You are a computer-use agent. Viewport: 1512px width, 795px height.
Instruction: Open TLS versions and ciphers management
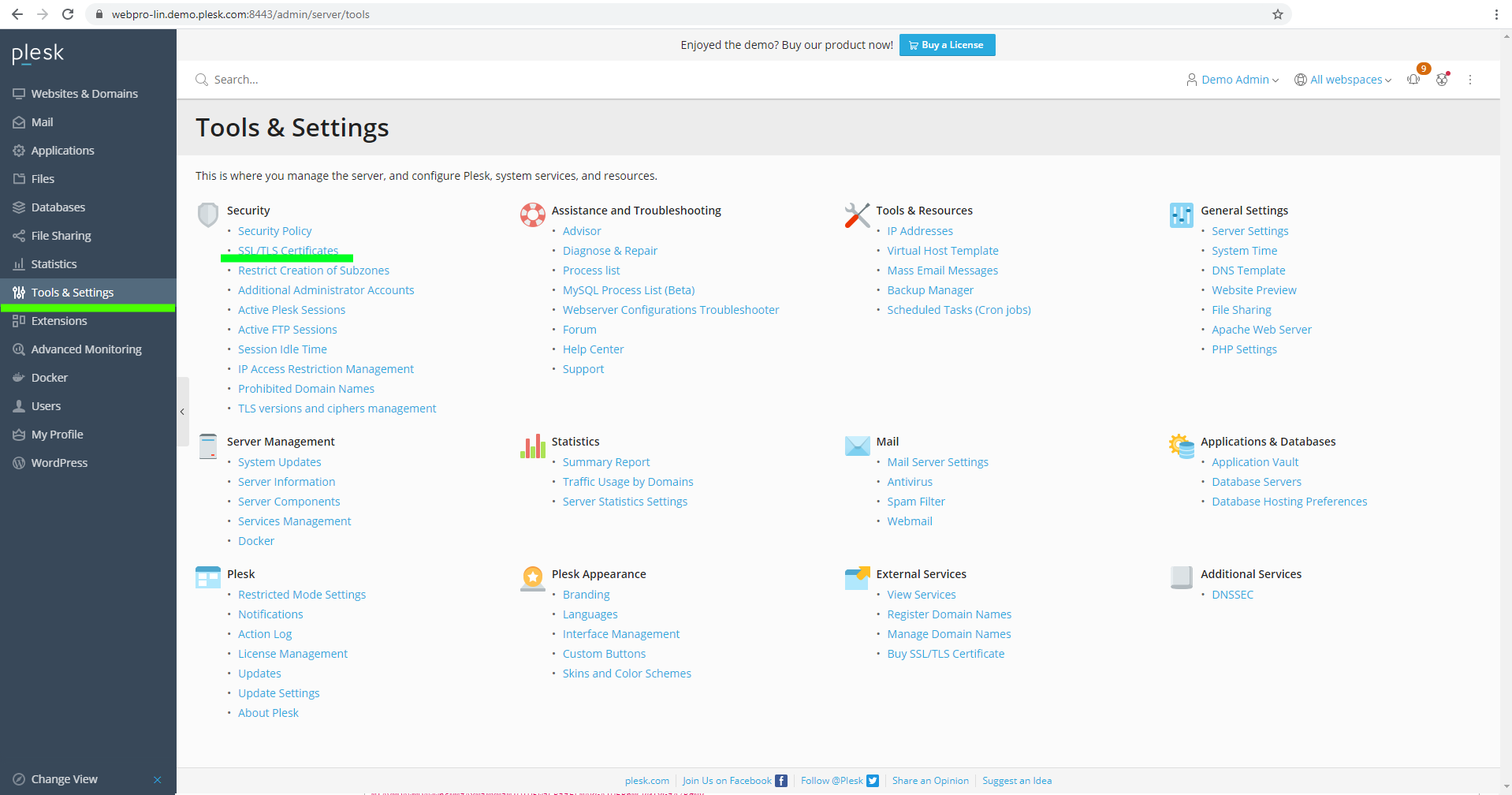coord(337,409)
